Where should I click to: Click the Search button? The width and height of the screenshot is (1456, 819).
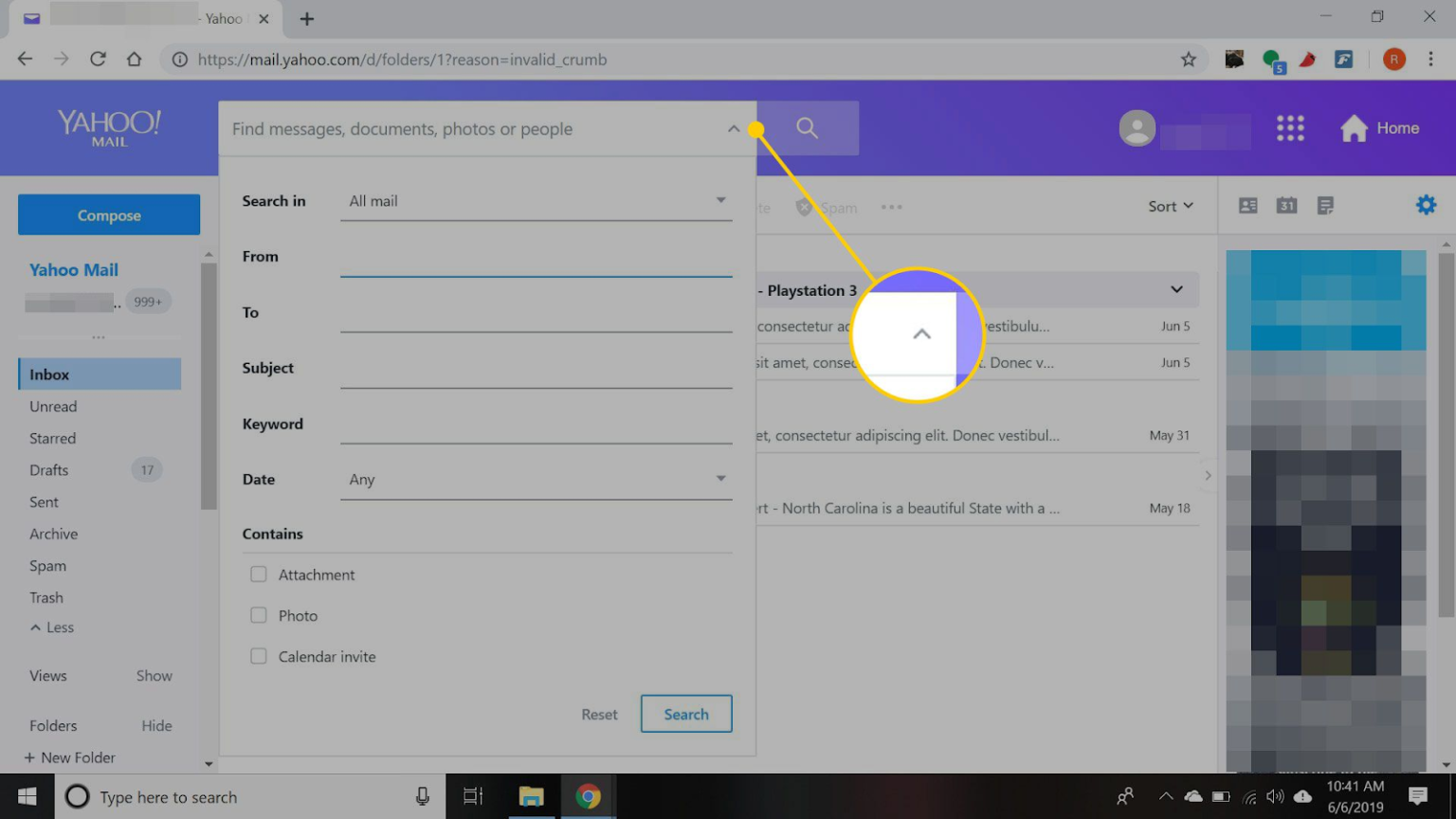click(685, 713)
